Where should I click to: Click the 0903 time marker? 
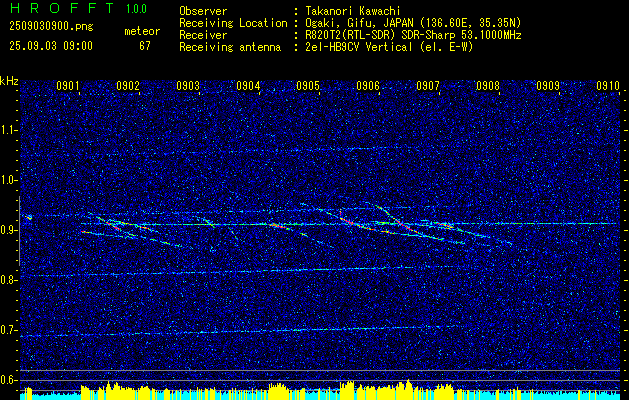click(x=188, y=86)
